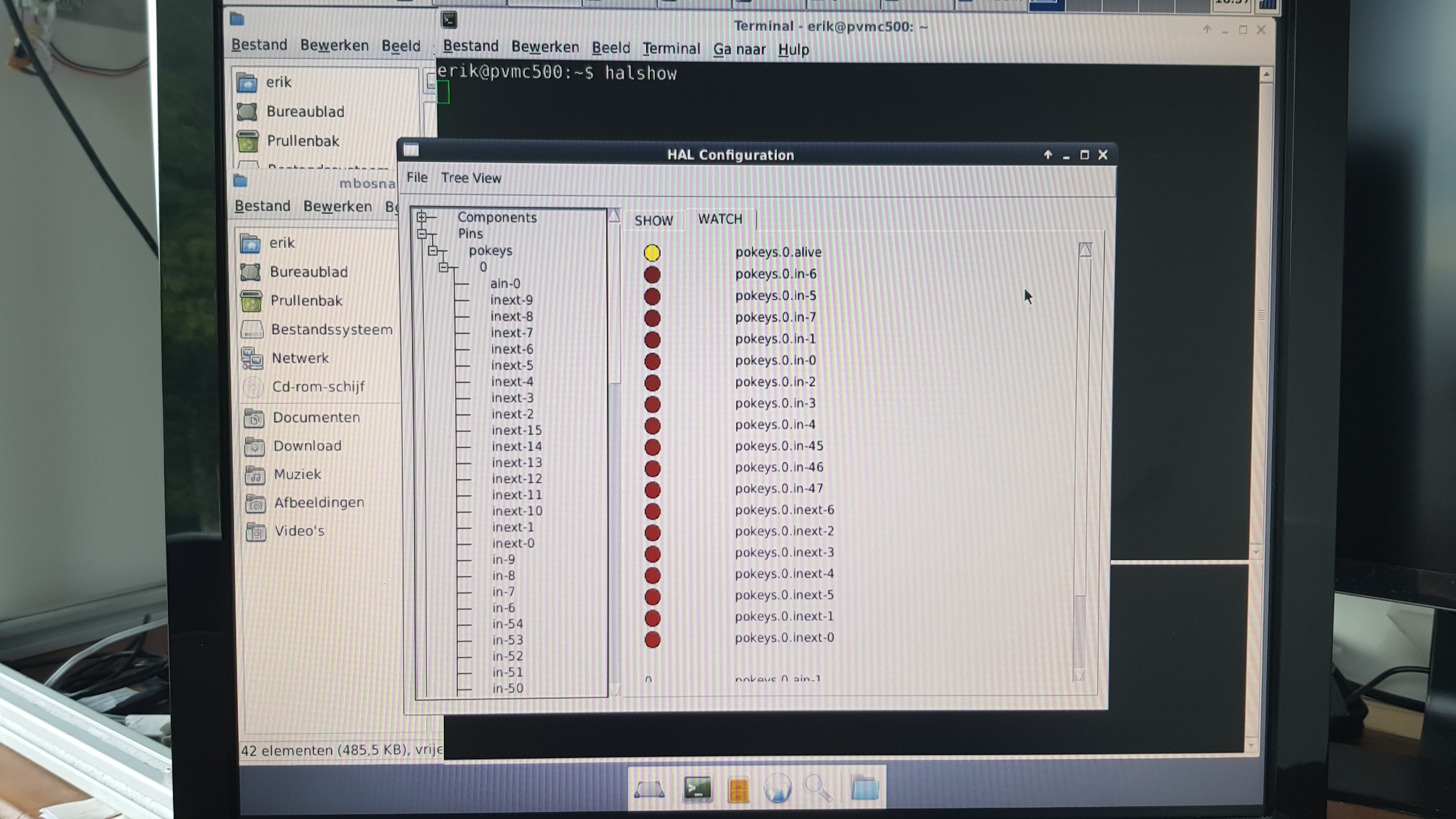This screenshot has height=819, width=1456.
Task: Open Beeld menu in upper file manager
Action: [401, 46]
